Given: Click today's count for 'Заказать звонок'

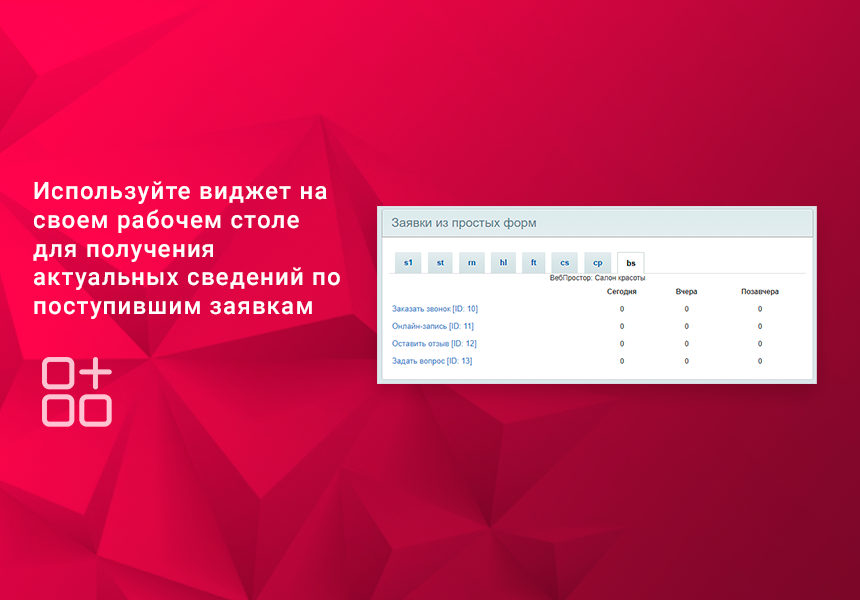Looking at the screenshot, I should point(622,309).
